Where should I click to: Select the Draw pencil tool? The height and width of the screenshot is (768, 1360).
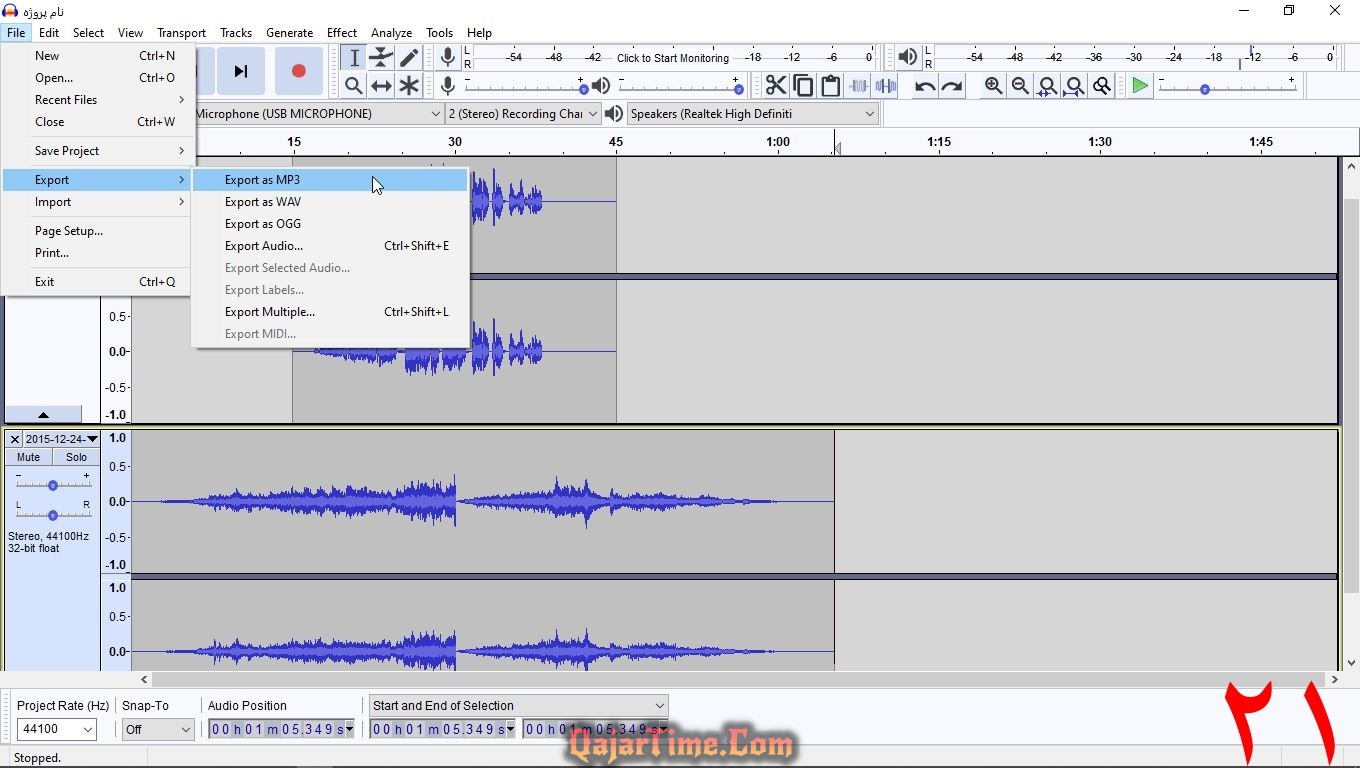tap(409, 58)
